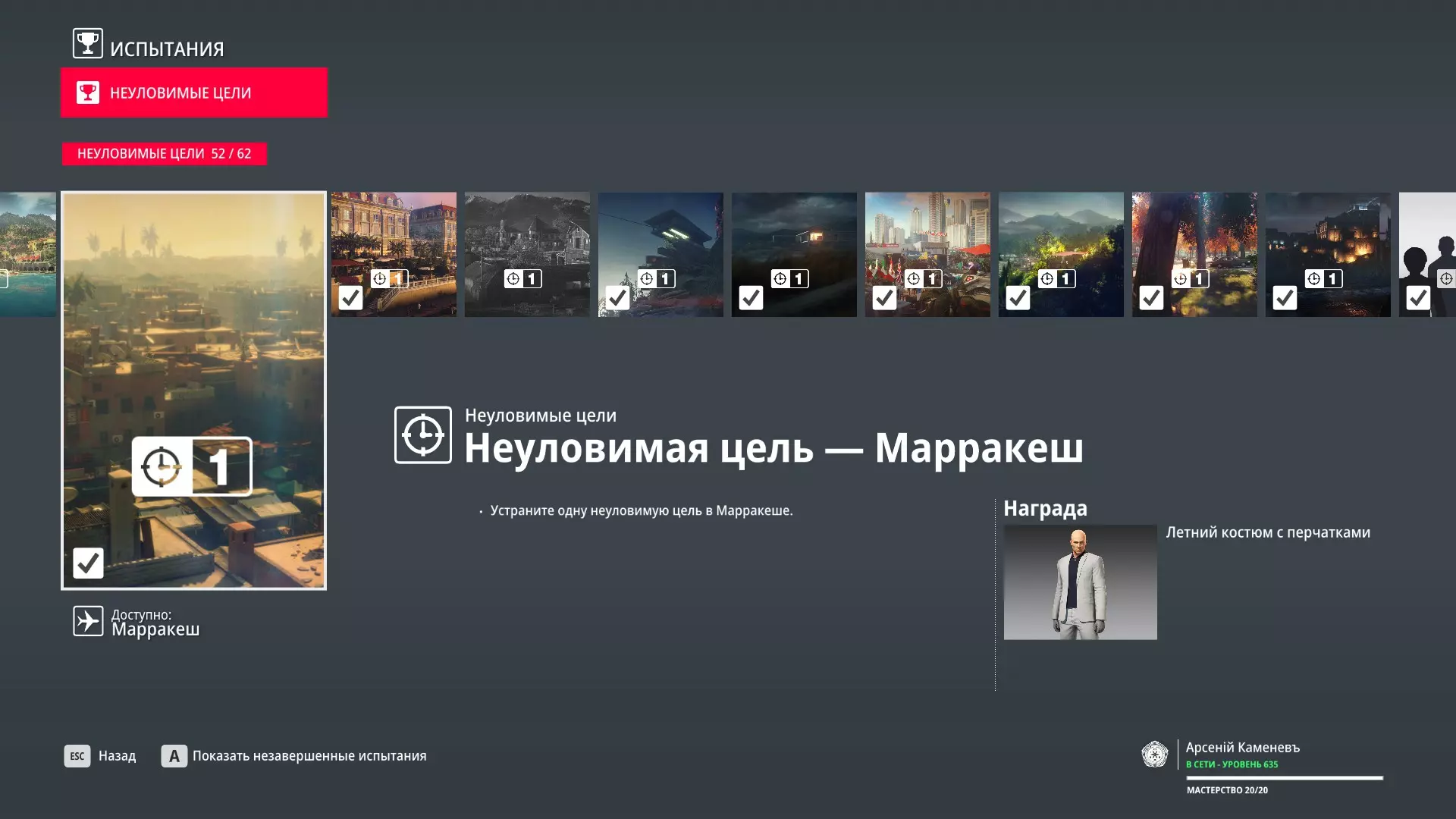
Task: Click the НЕУЛОВИМЫЕ ЦЕЛИ 52 / 62 filter label
Action: pyautogui.click(x=164, y=153)
